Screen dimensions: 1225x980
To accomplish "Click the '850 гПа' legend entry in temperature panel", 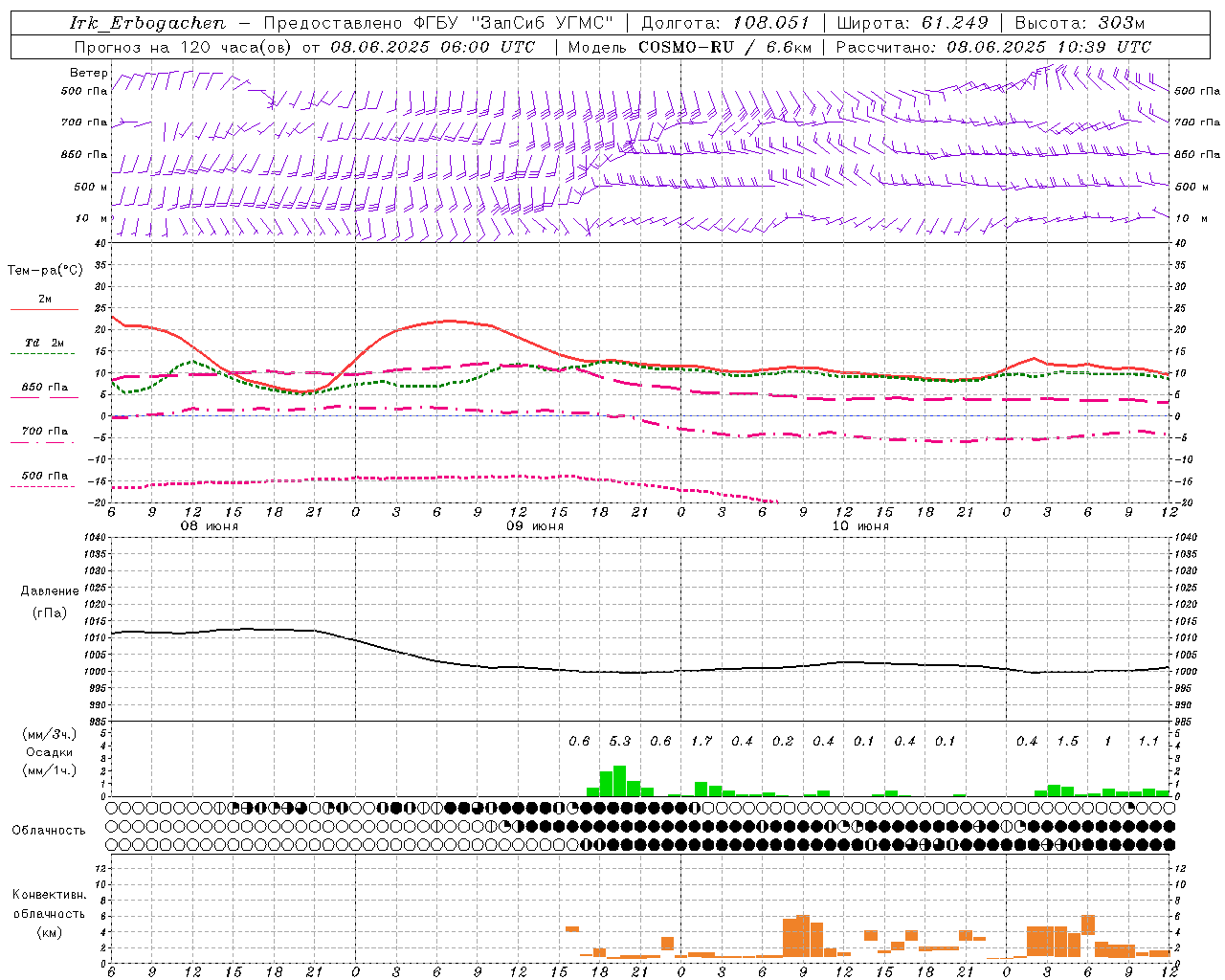I will pos(44,388).
